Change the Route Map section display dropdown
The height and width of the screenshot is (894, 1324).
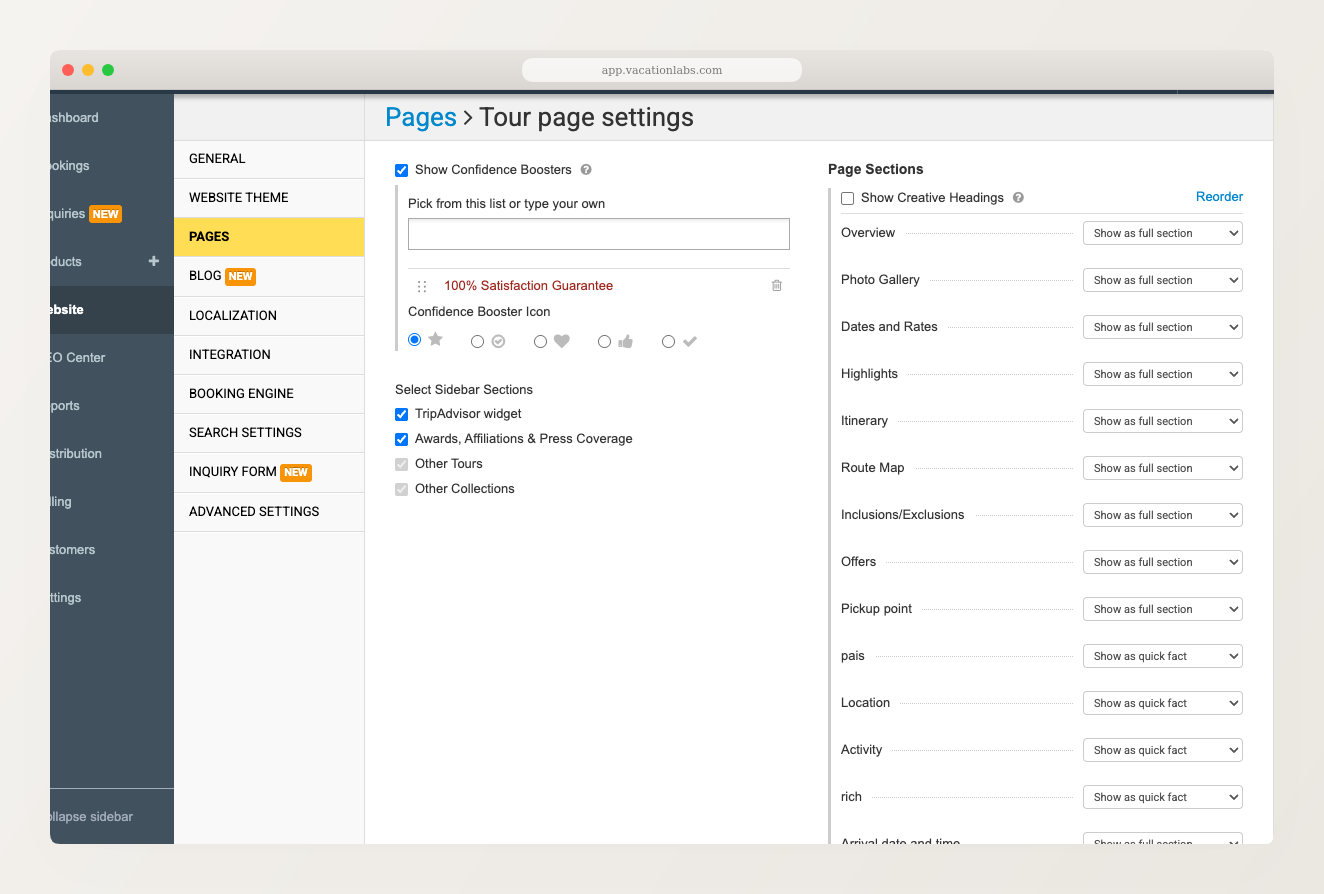1162,467
